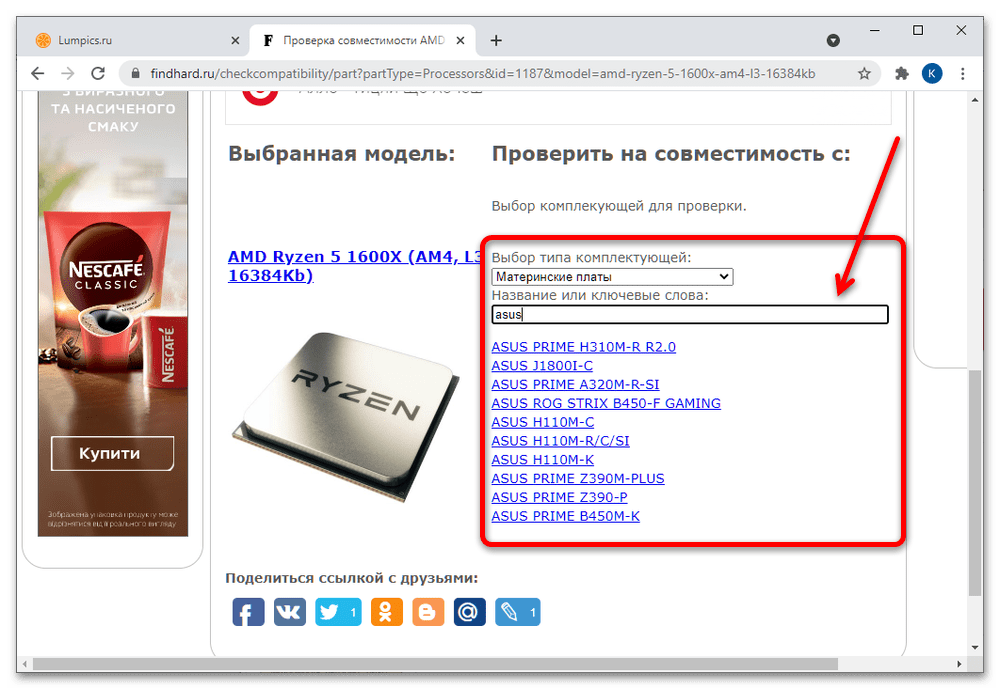1000x689 pixels.
Task: Bookmark this page with the star icon
Action: pyautogui.click(x=864, y=73)
